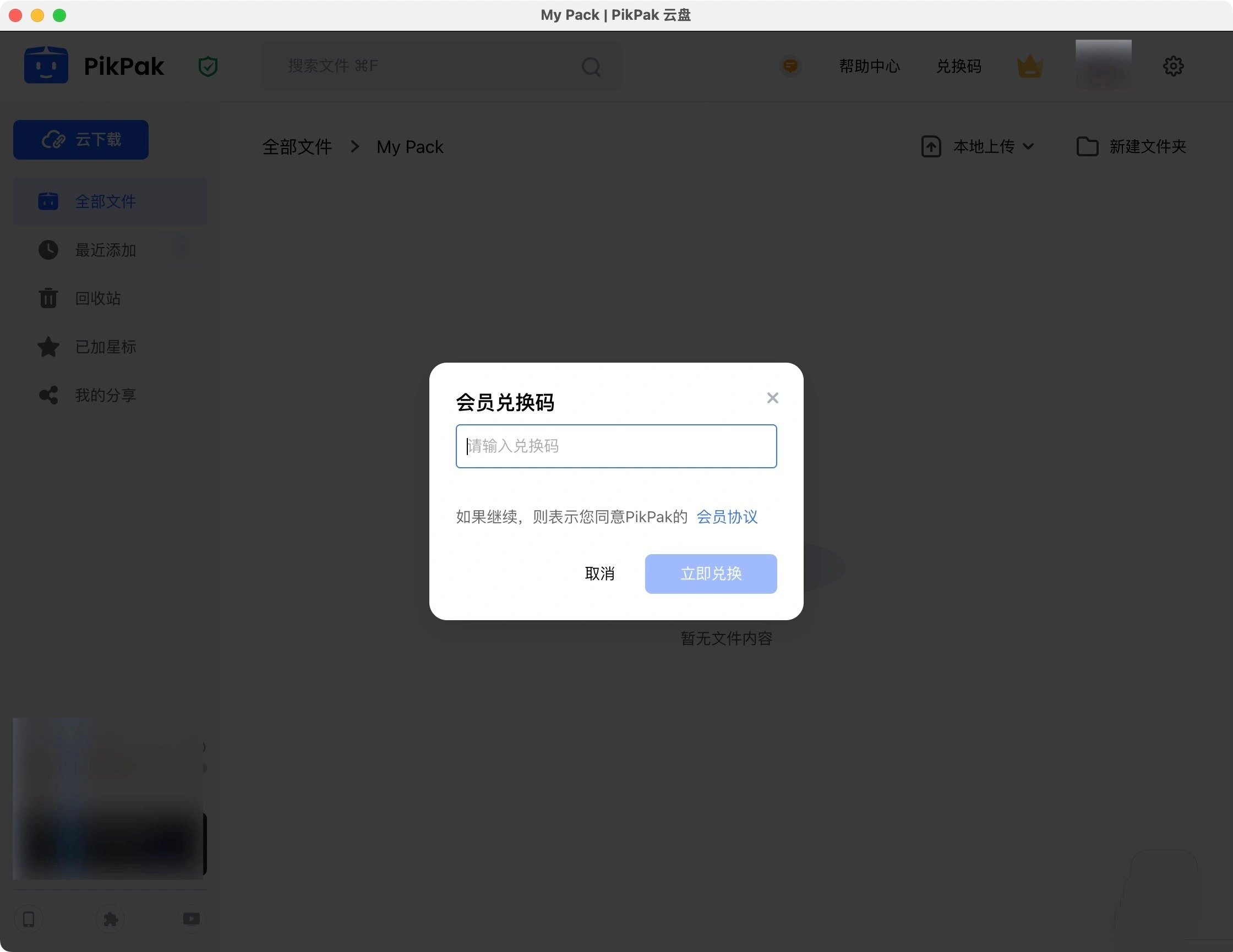This screenshot has width=1233, height=952.
Task: Click the green security shield beside PikPak logo
Action: (x=207, y=65)
